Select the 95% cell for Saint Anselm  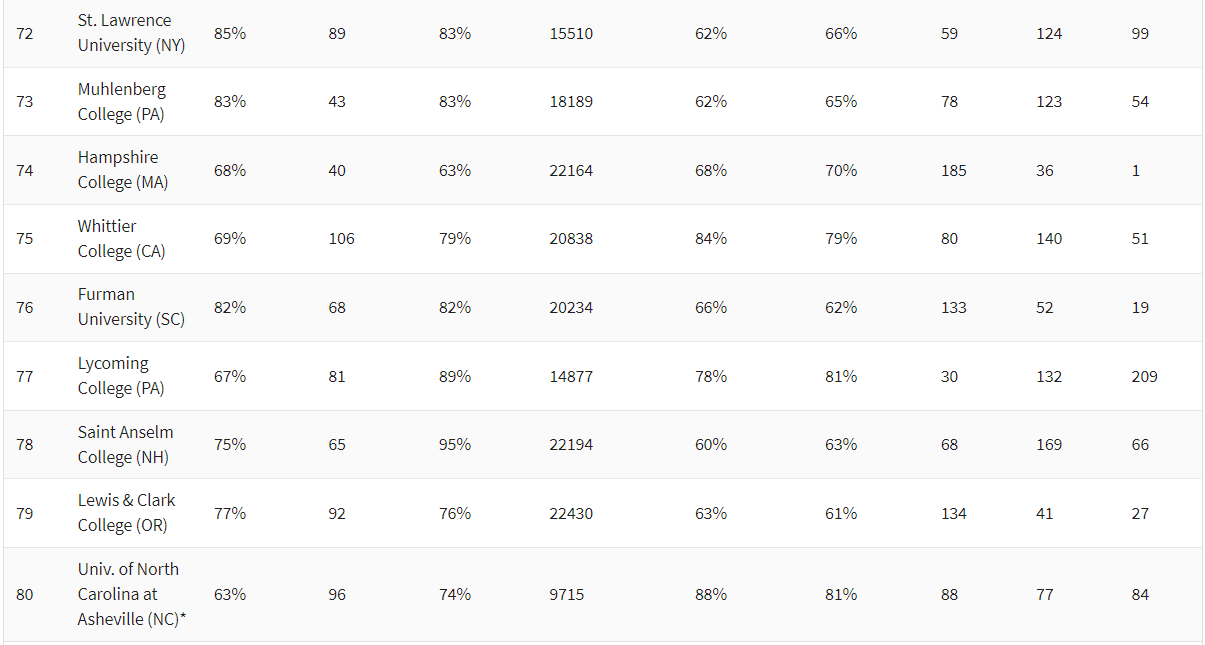coord(454,445)
